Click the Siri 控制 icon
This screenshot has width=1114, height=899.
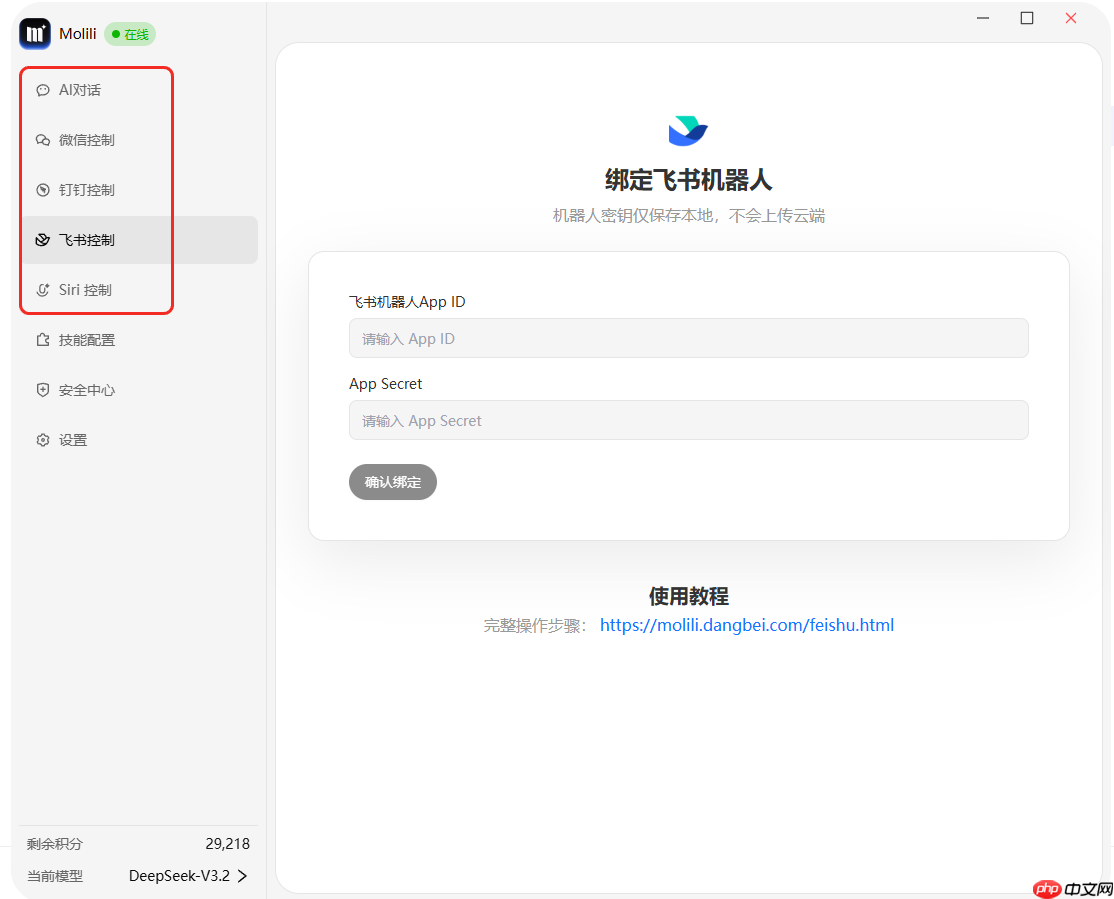pos(42,289)
